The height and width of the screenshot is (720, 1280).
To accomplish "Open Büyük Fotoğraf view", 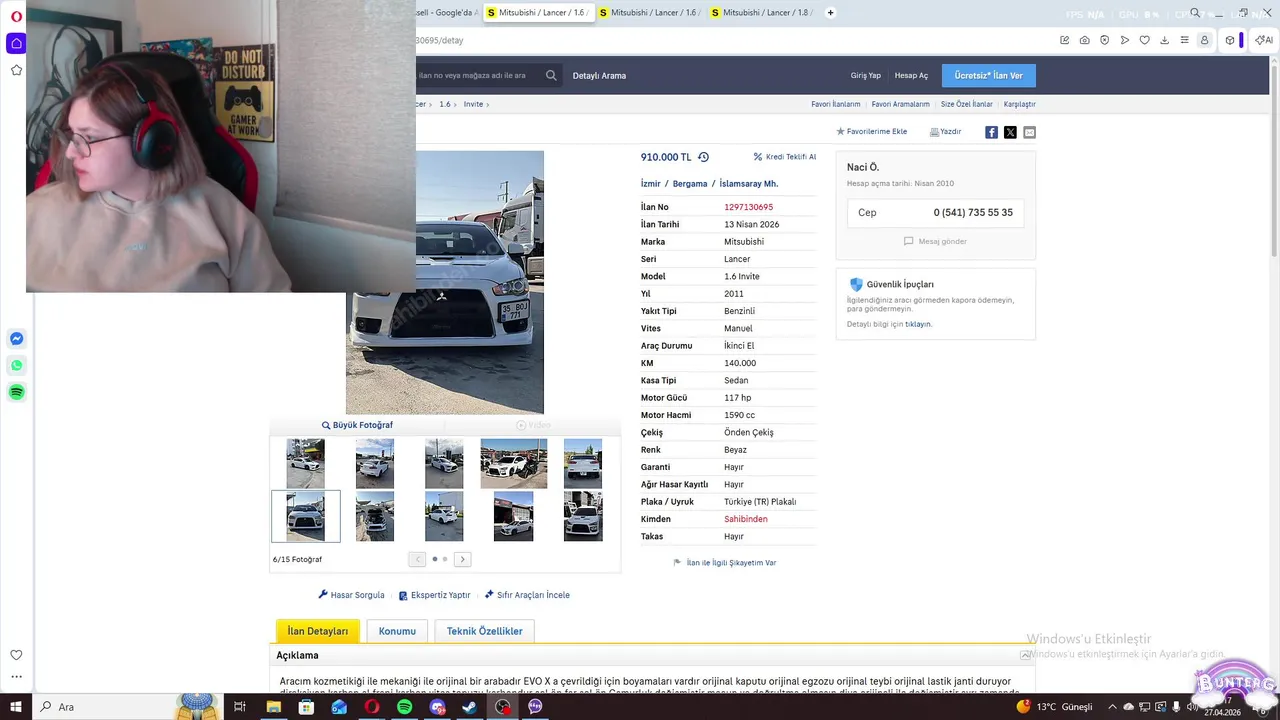I will 357,425.
